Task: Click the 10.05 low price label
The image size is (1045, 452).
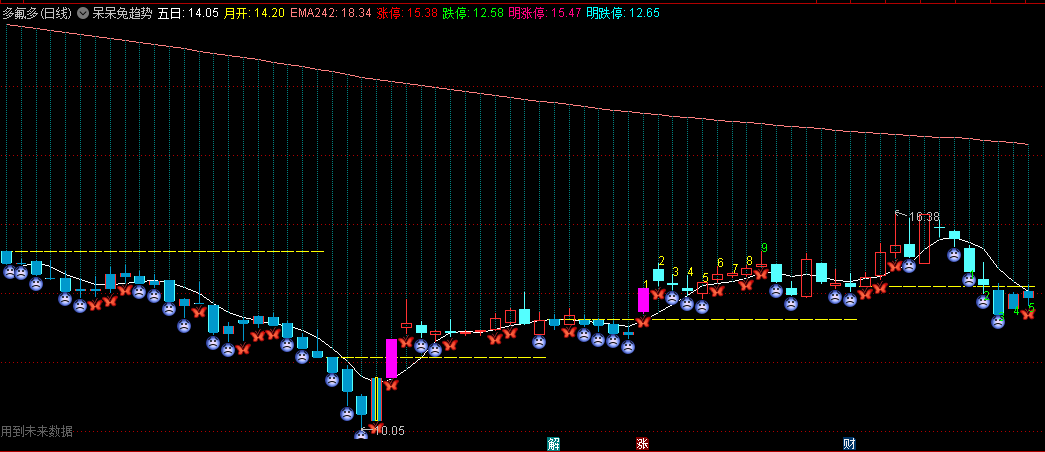Action: [389, 431]
